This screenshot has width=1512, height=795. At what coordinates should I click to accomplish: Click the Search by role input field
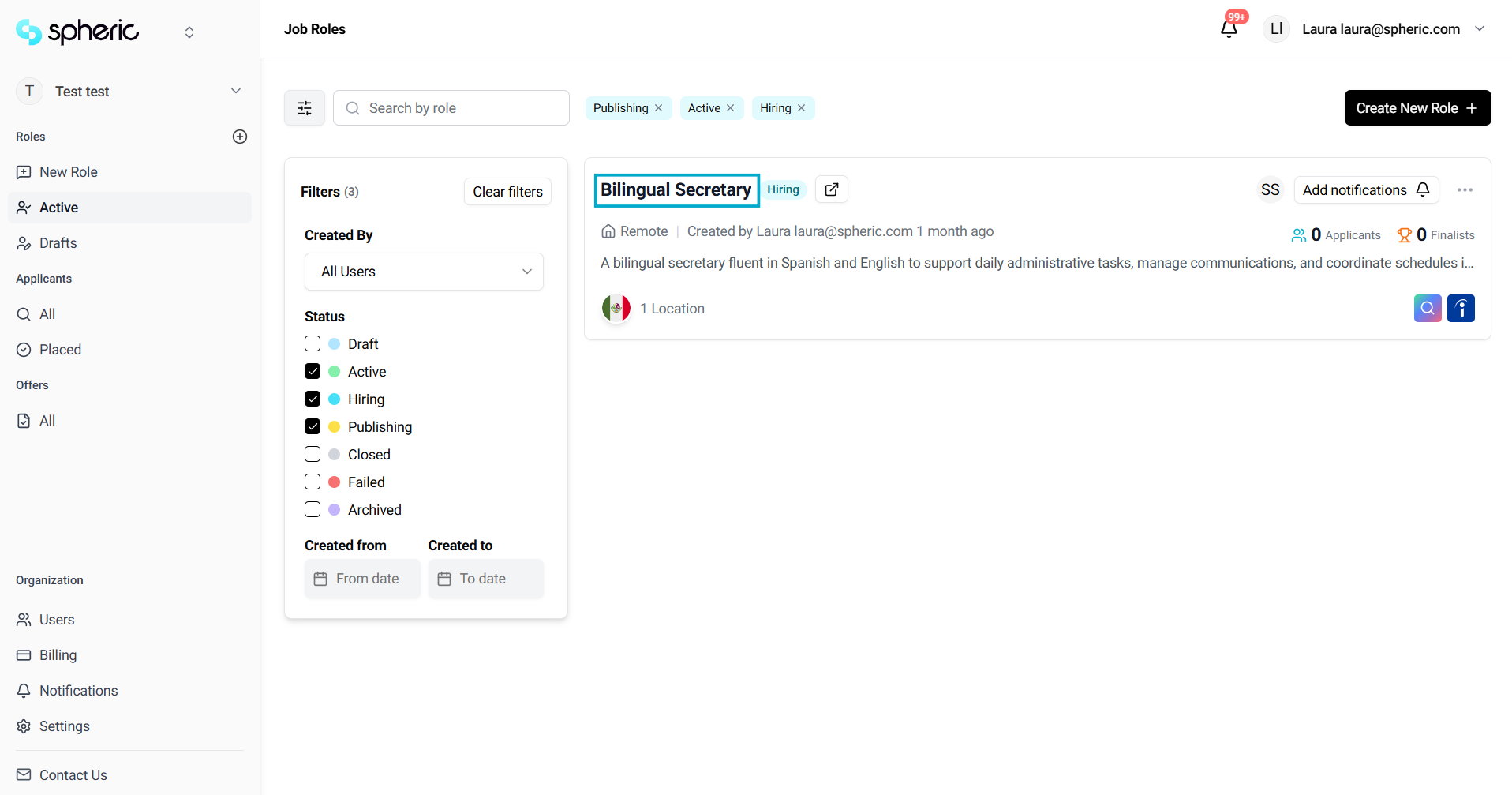[x=462, y=108]
